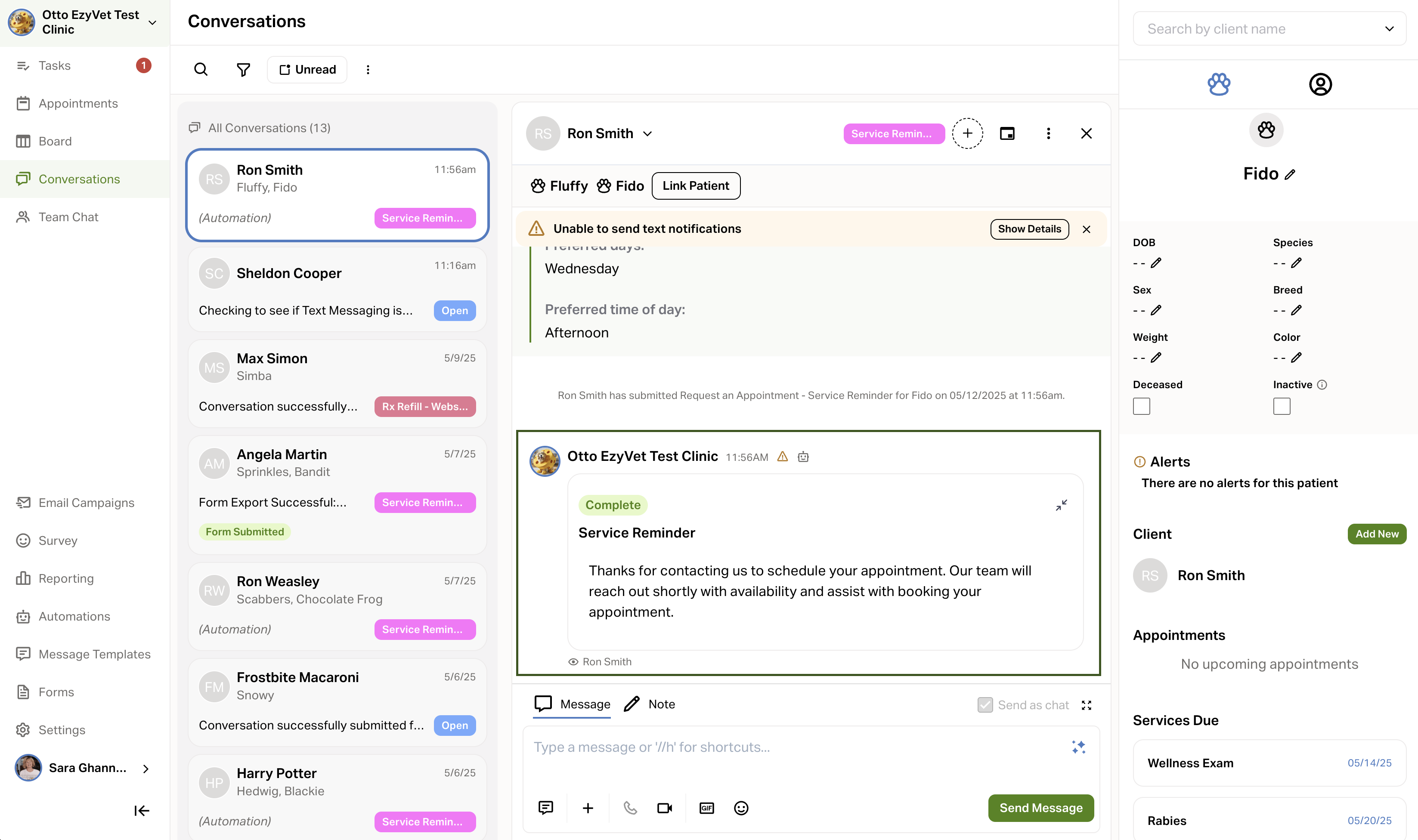The width and height of the screenshot is (1418, 840).
Task: Open Wellness Exam service due
Action: 1269,763
